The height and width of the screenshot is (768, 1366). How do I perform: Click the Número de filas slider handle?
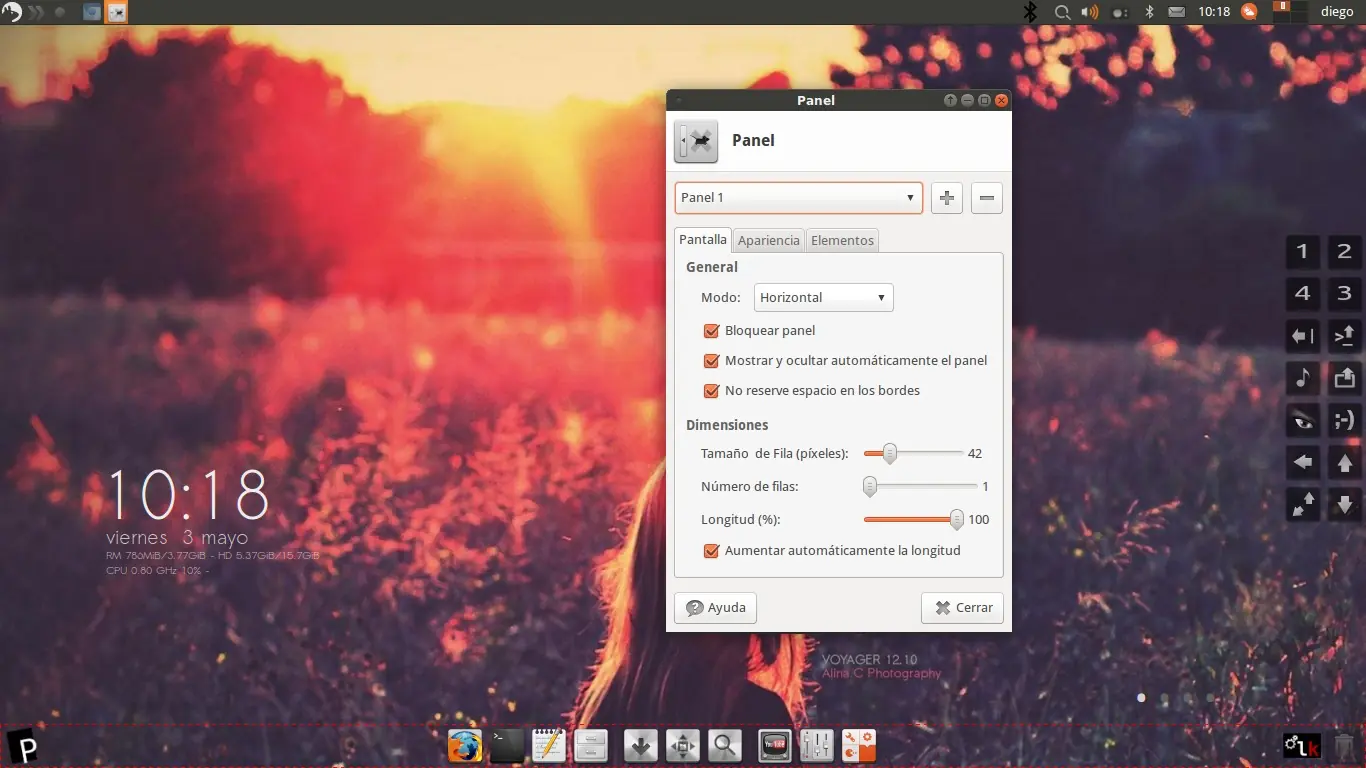point(870,487)
